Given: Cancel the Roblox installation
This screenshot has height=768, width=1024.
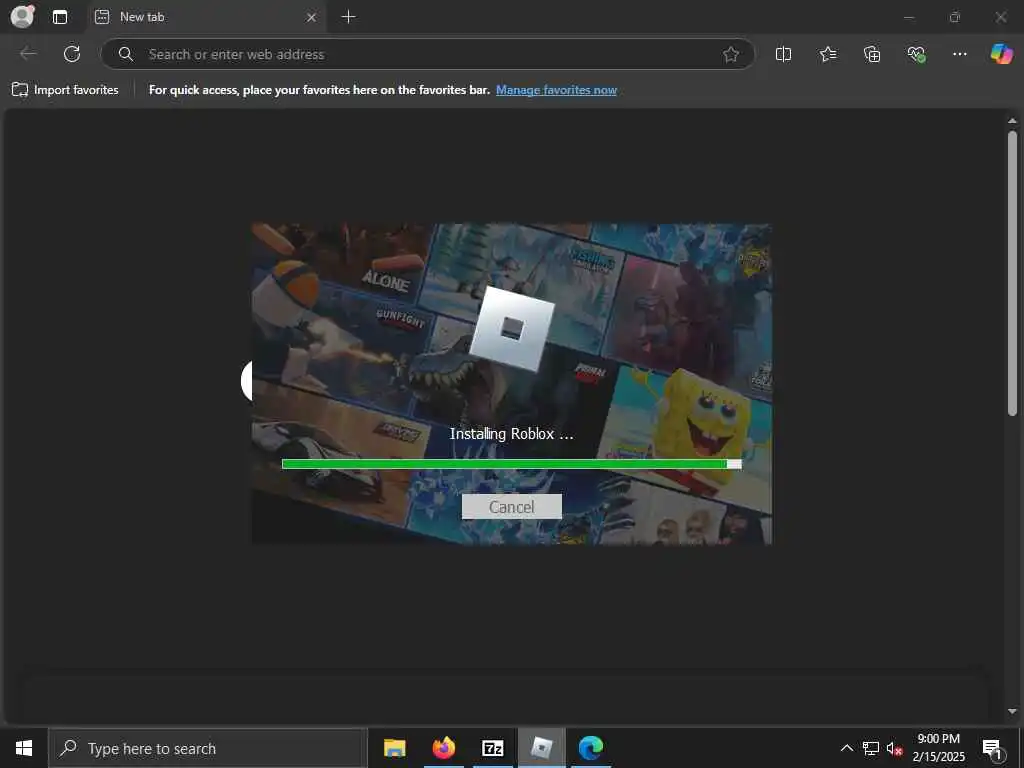Looking at the screenshot, I should [x=511, y=507].
